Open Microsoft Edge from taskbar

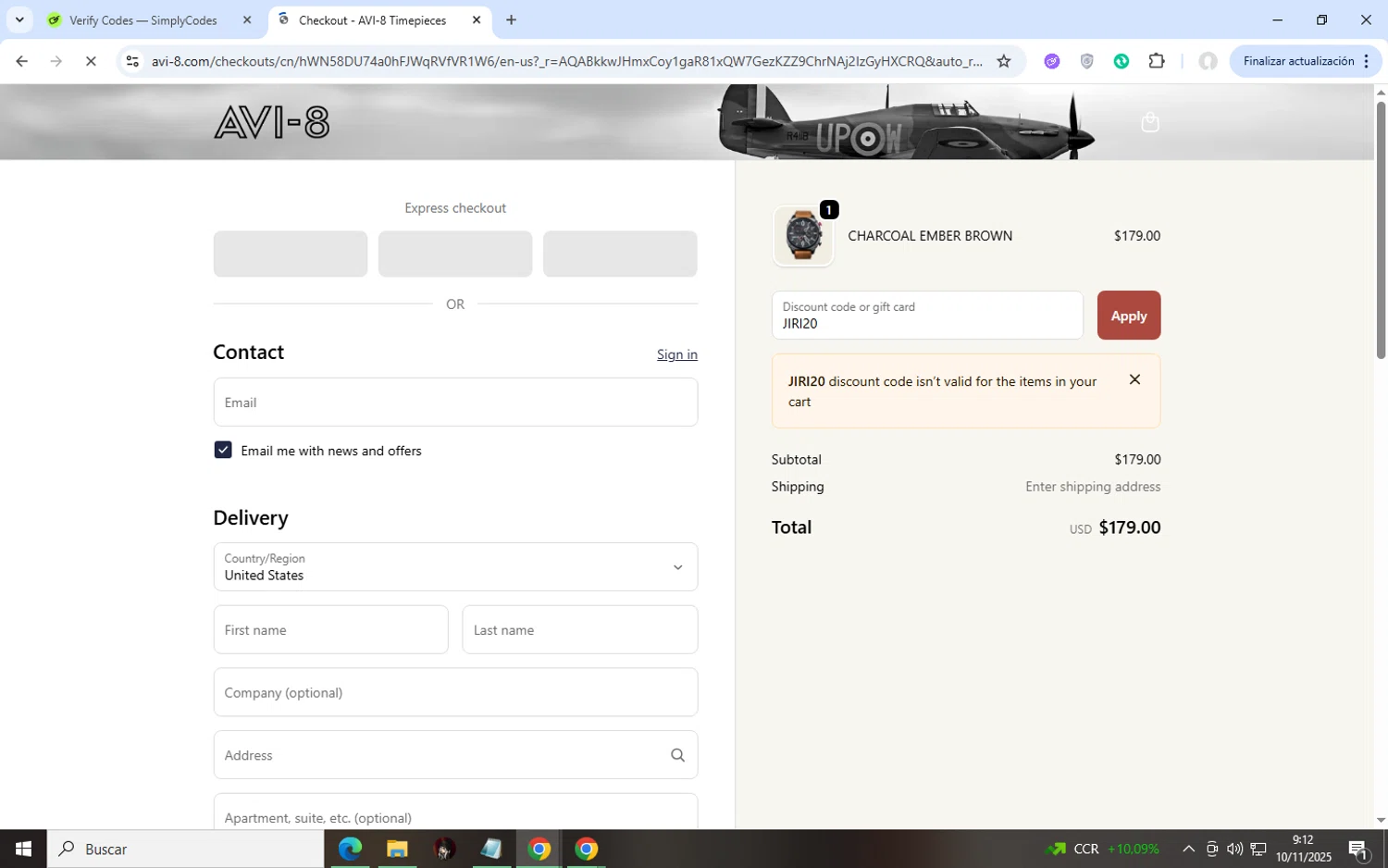(x=350, y=849)
